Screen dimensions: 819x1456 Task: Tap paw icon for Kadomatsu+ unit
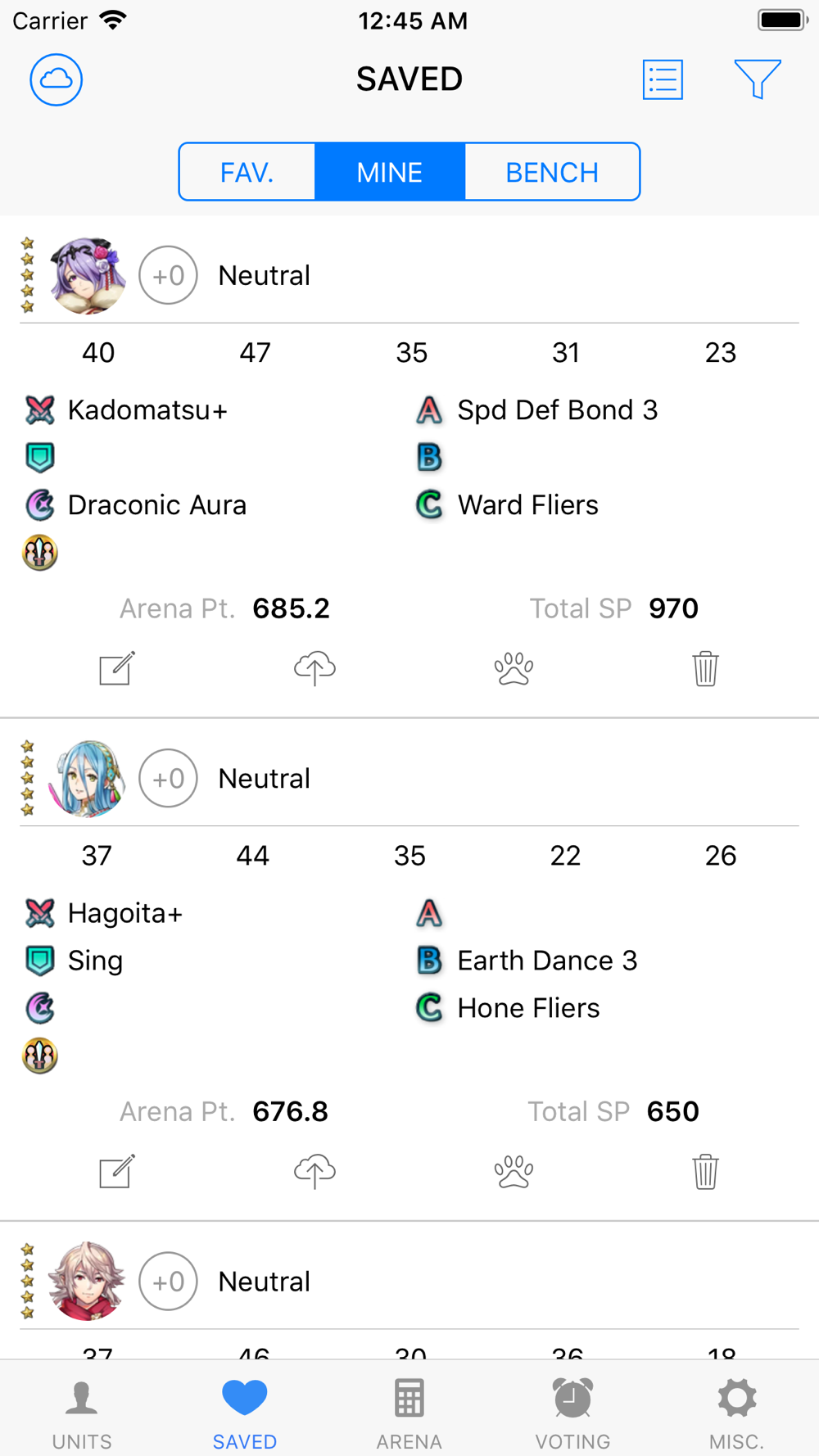pyautogui.click(x=514, y=668)
